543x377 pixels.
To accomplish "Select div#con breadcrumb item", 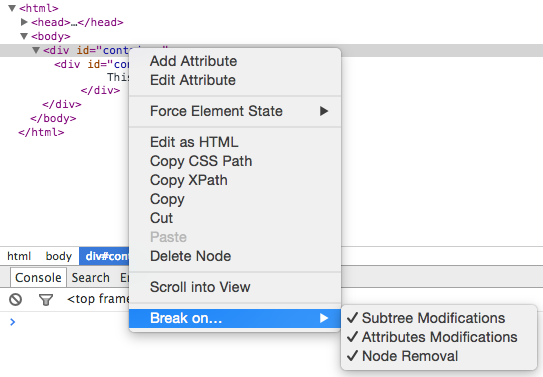I will click(x=104, y=256).
